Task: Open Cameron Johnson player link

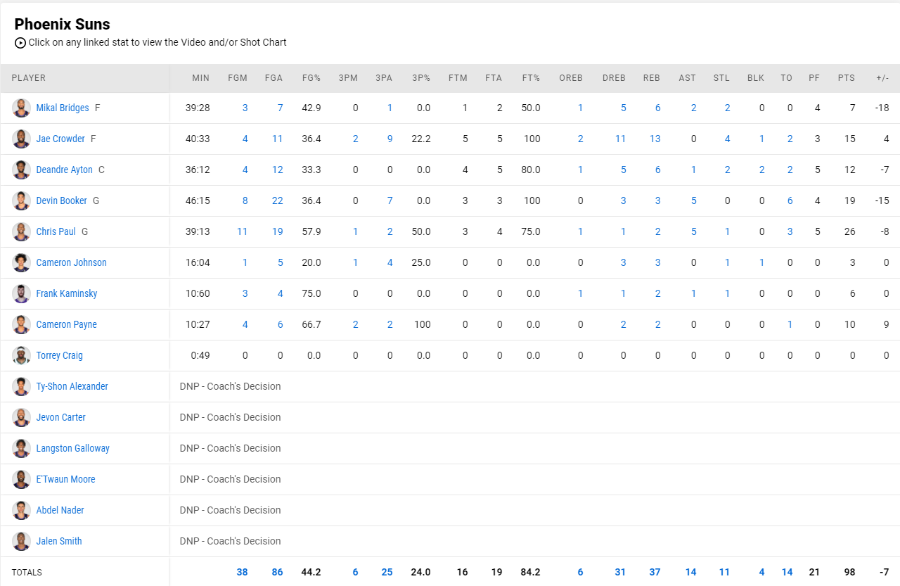Action: [x=71, y=263]
